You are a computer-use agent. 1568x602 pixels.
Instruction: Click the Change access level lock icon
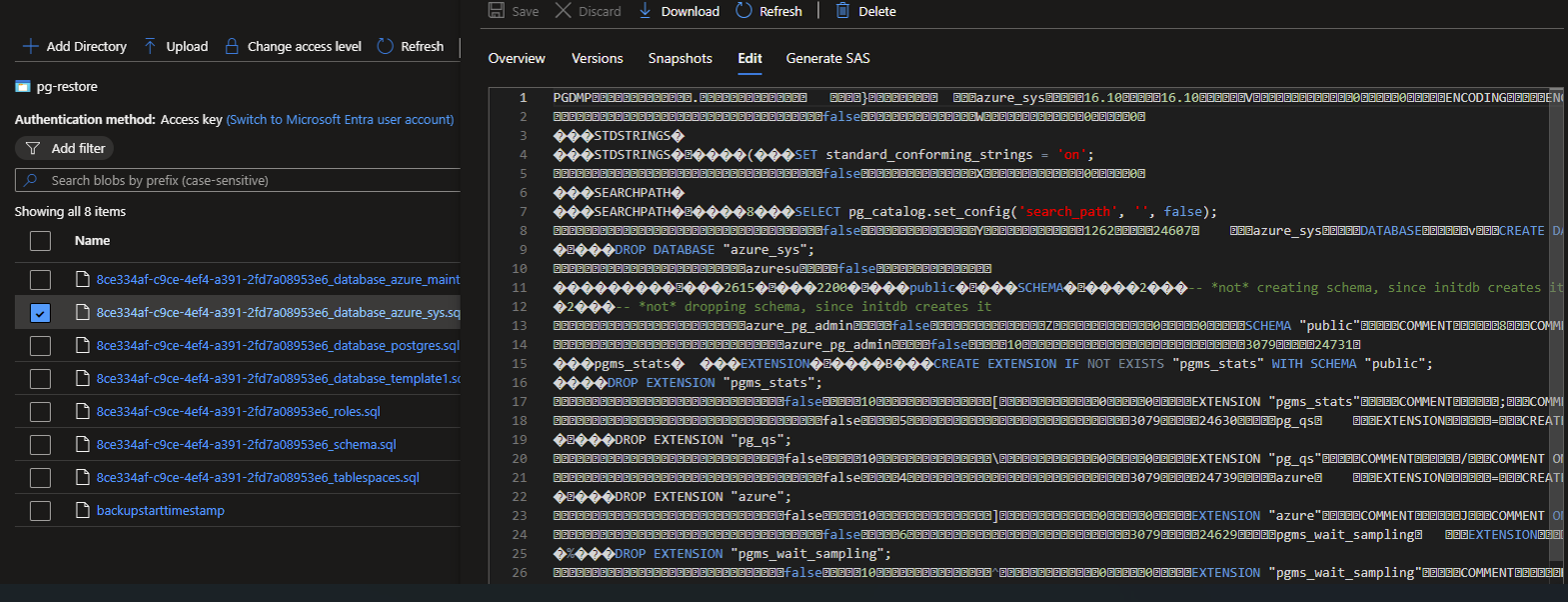(x=232, y=46)
